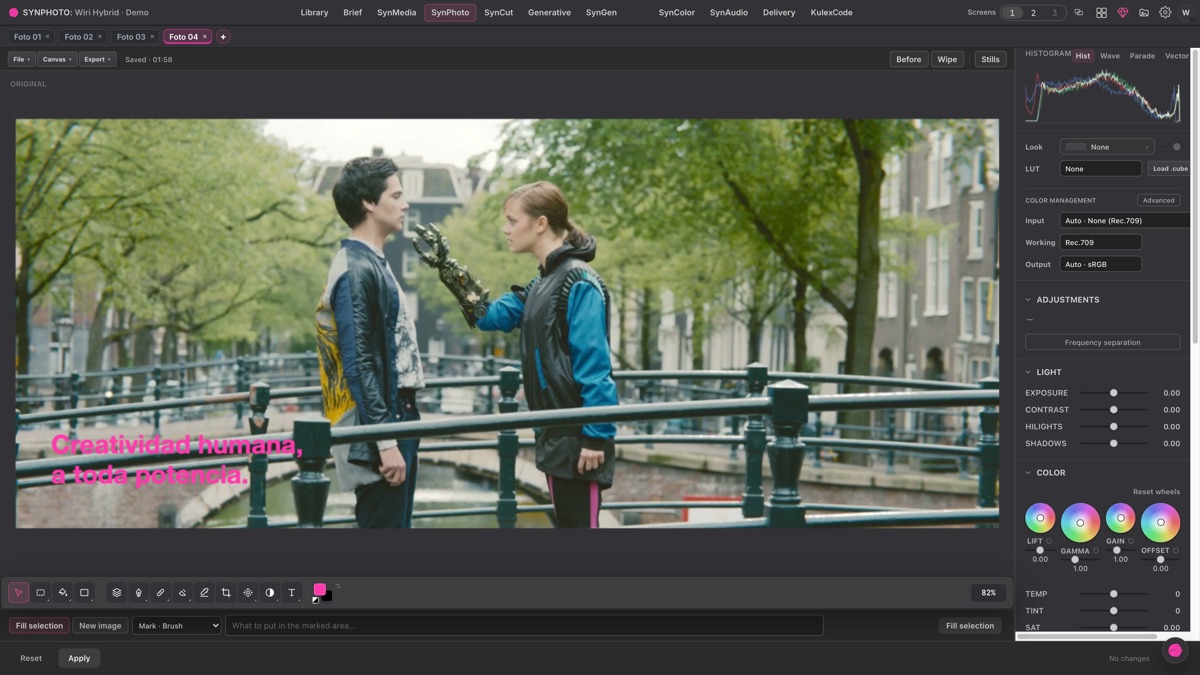Click the Load .cube button

[x=1170, y=169]
